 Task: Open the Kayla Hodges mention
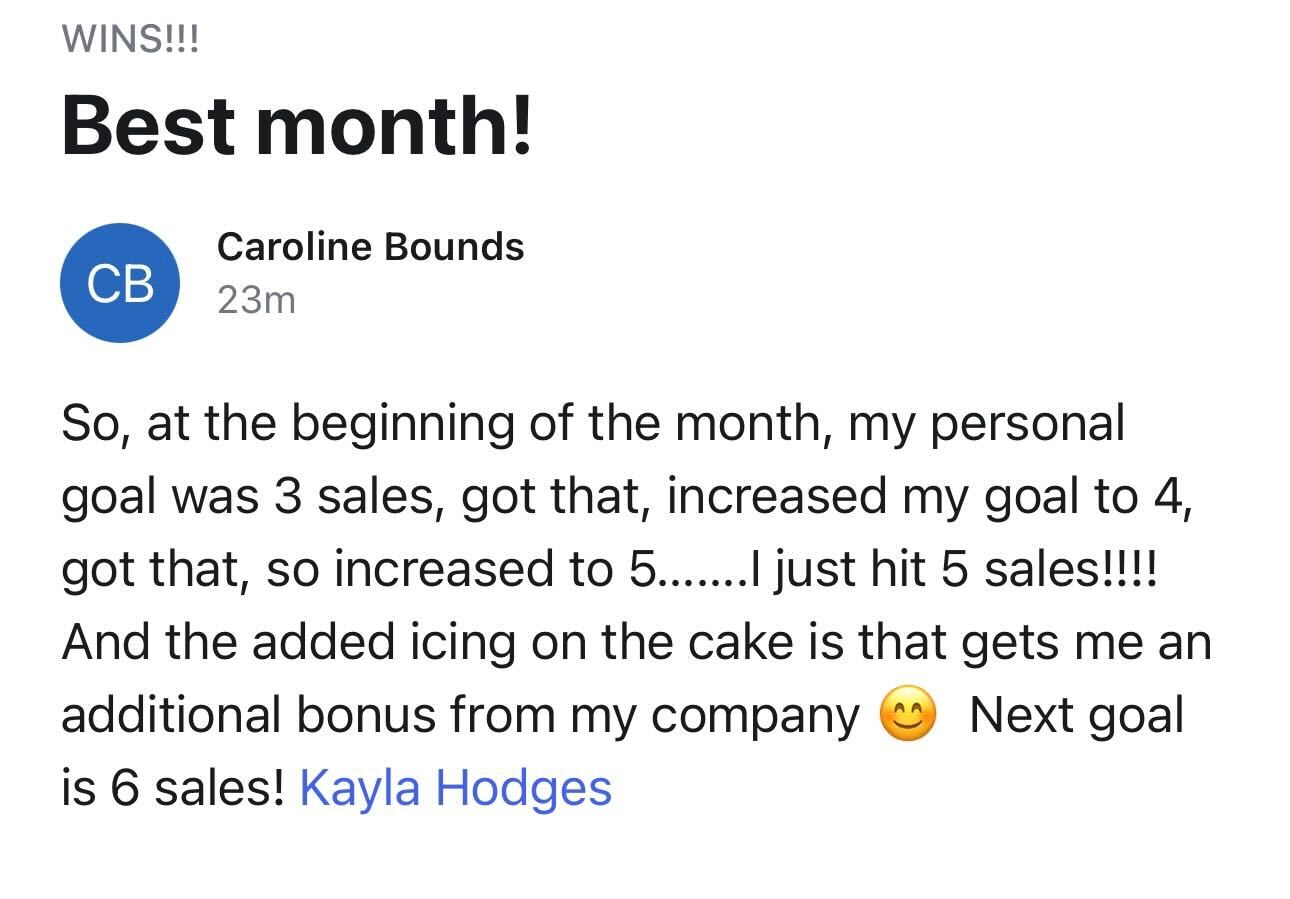pos(455,788)
